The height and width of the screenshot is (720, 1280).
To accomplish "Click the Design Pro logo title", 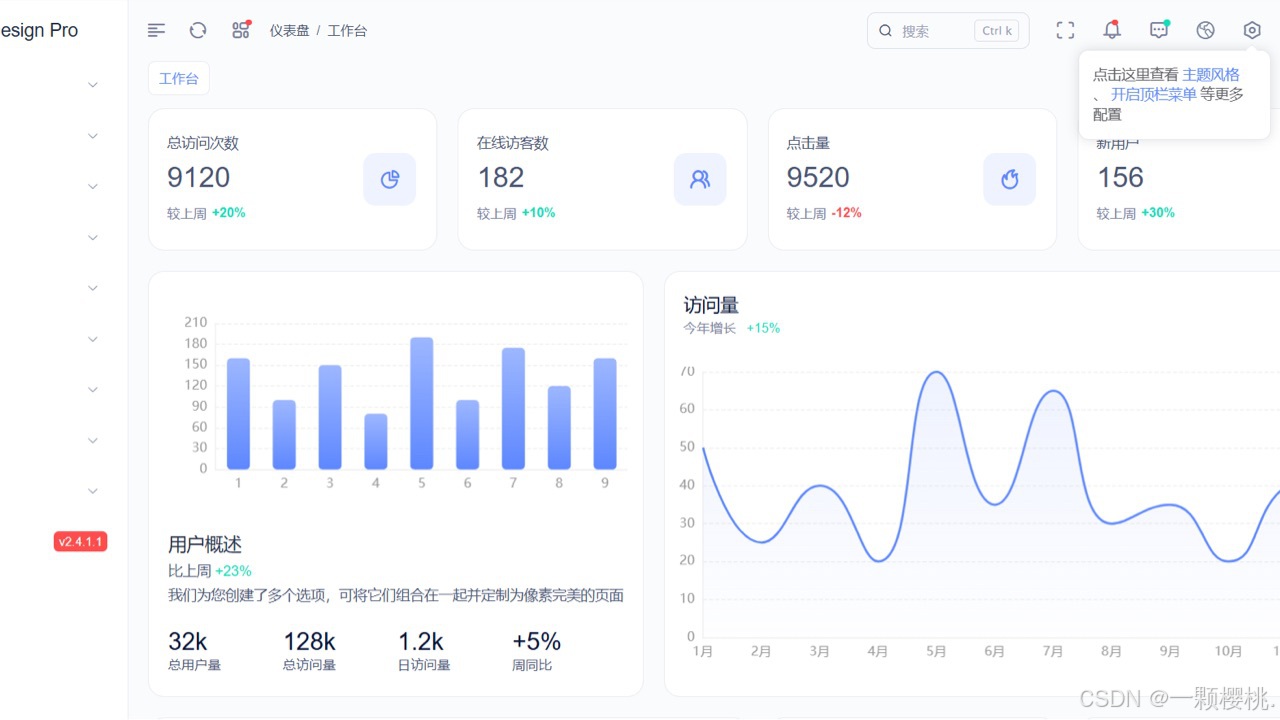I will pos(39,30).
